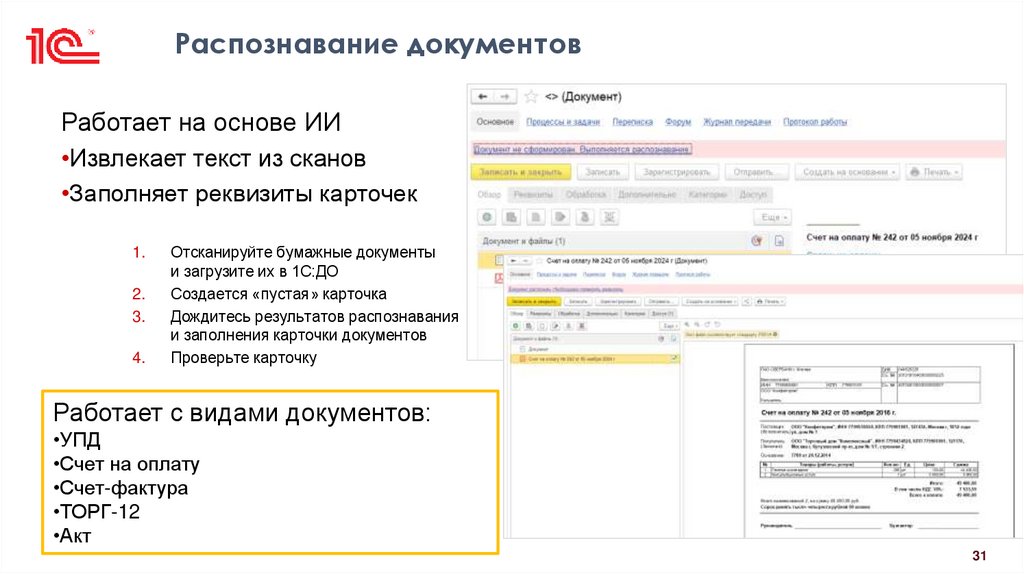The image size is (1024, 574).
Task: Click zoom in magnifier above invoice preview
Action: point(687,324)
